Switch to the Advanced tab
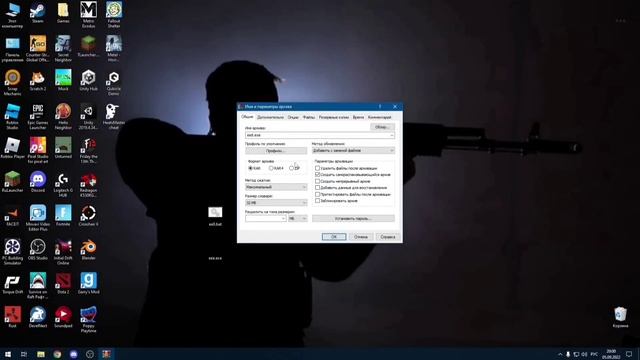This screenshot has width=640, height=360. 270,117
